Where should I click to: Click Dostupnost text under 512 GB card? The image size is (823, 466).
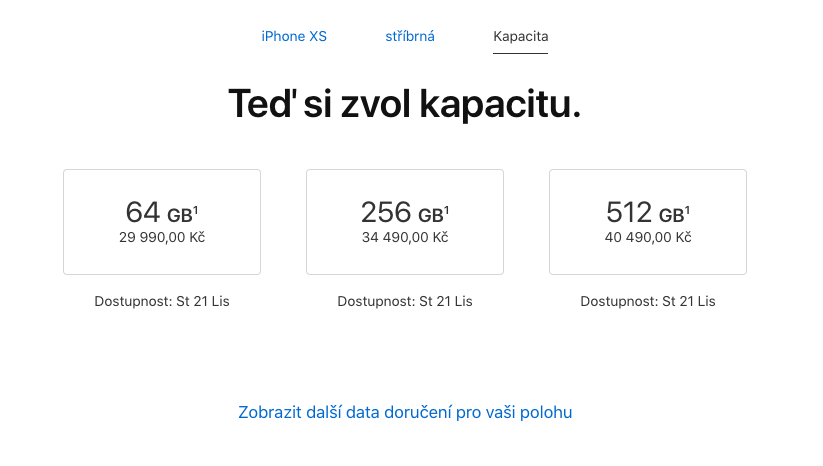point(648,301)
